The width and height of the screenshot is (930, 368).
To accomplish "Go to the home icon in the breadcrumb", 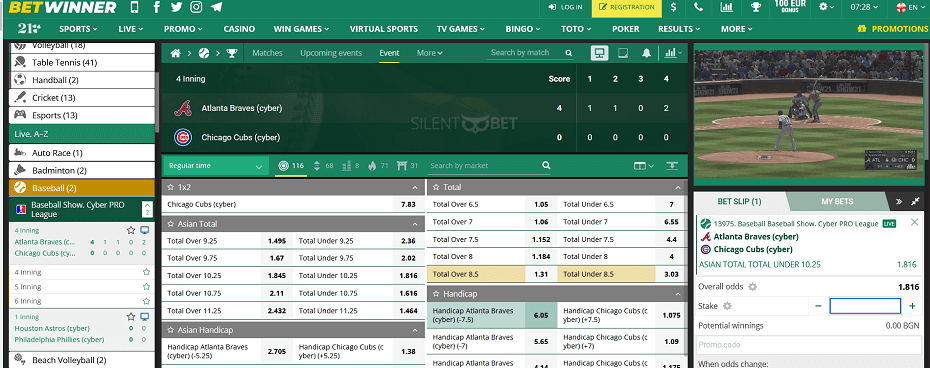I will [175, 53].
